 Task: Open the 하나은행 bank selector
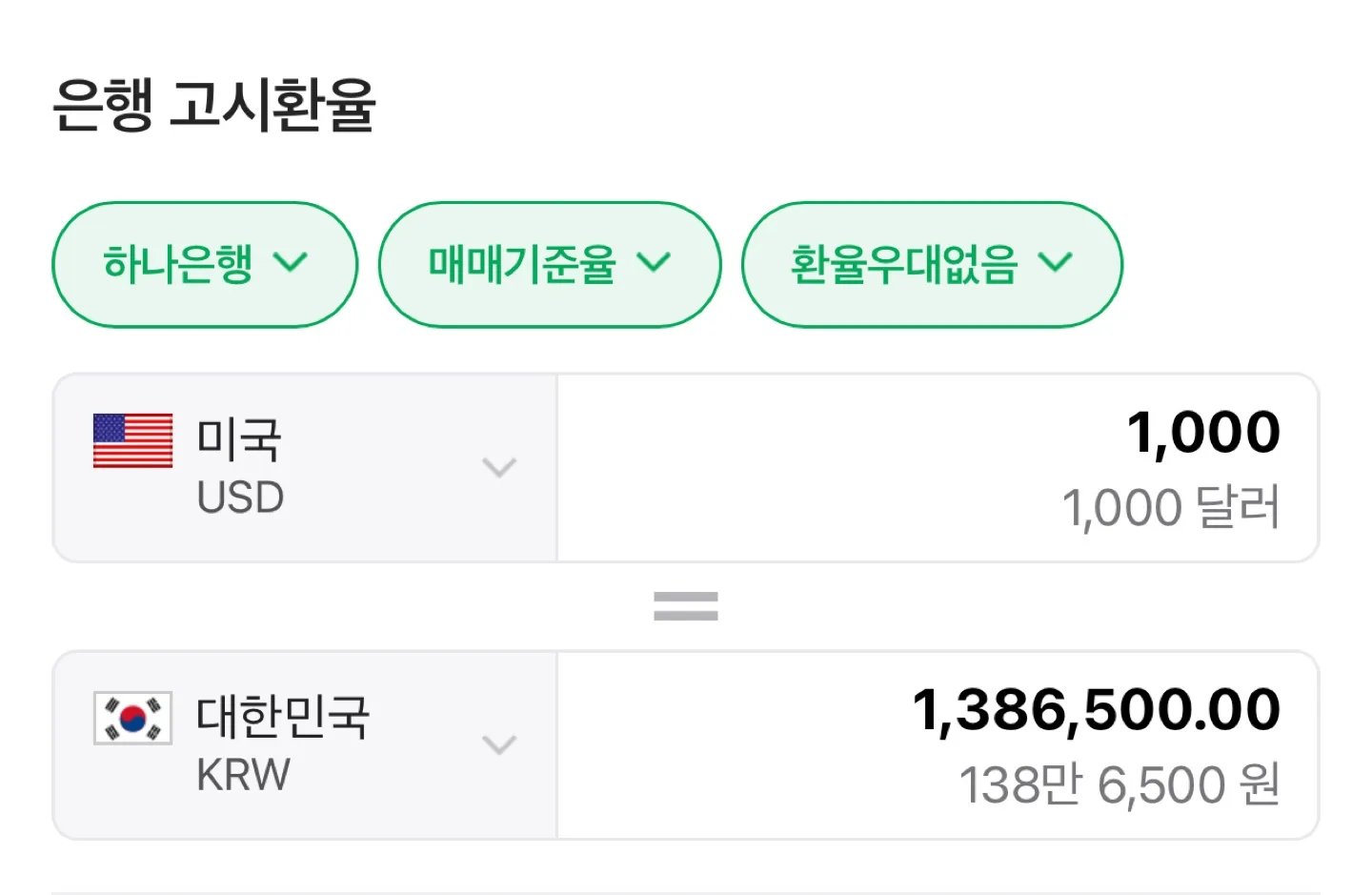(x=205, y=264)
